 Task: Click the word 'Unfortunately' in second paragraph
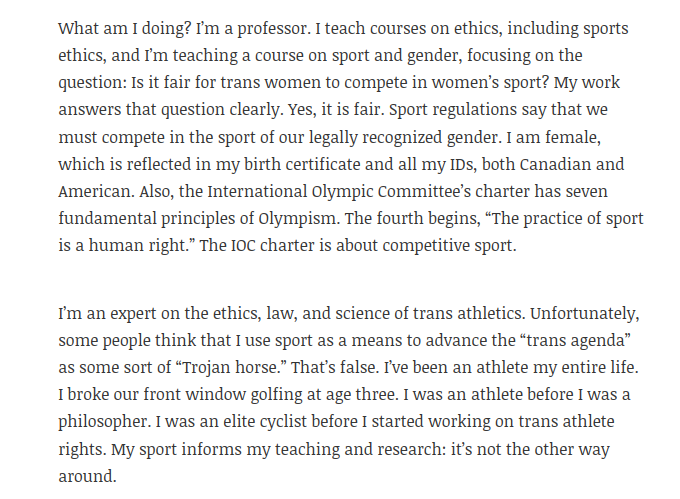(584, 313)
